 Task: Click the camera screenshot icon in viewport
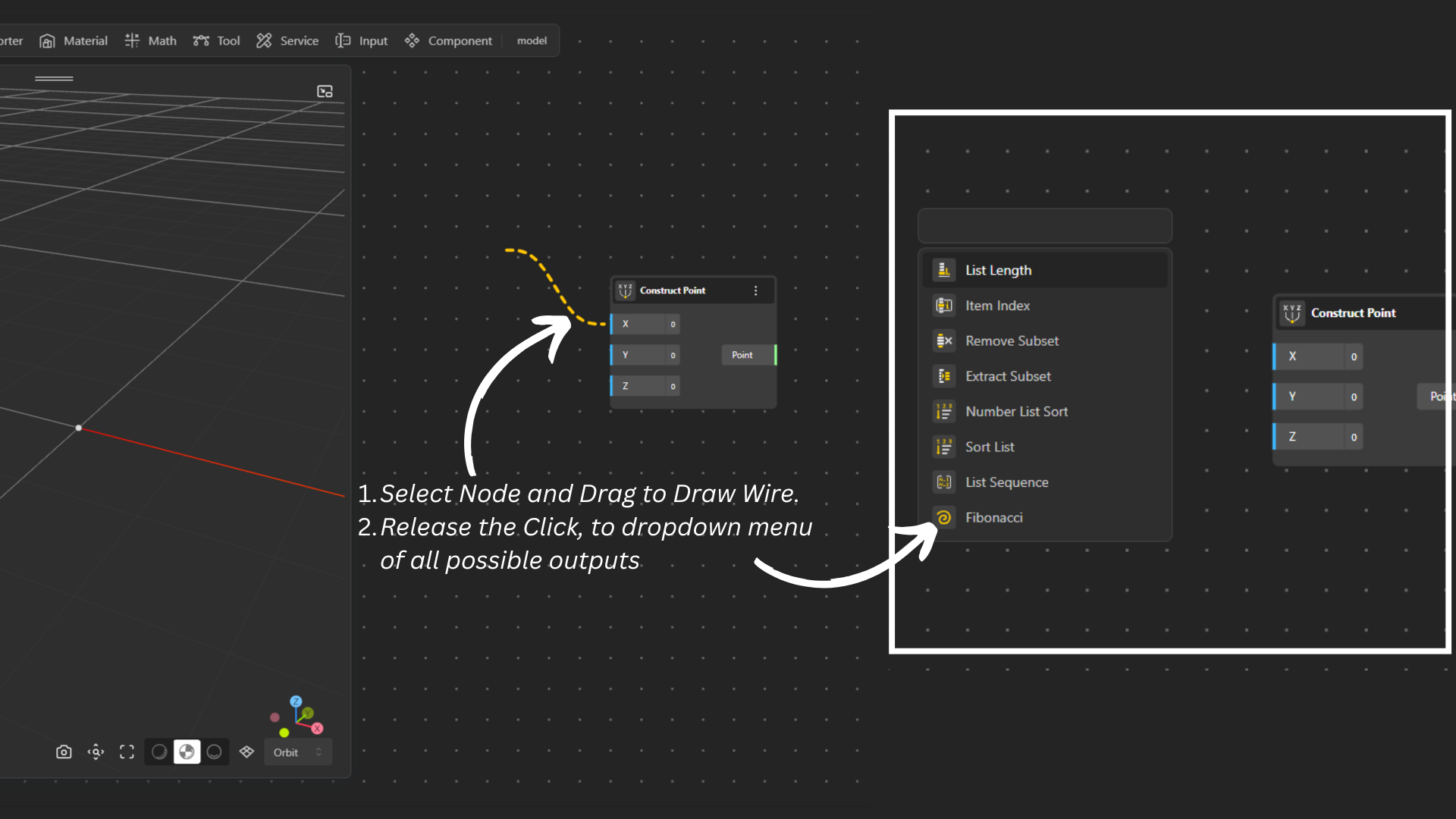(64, 752)
